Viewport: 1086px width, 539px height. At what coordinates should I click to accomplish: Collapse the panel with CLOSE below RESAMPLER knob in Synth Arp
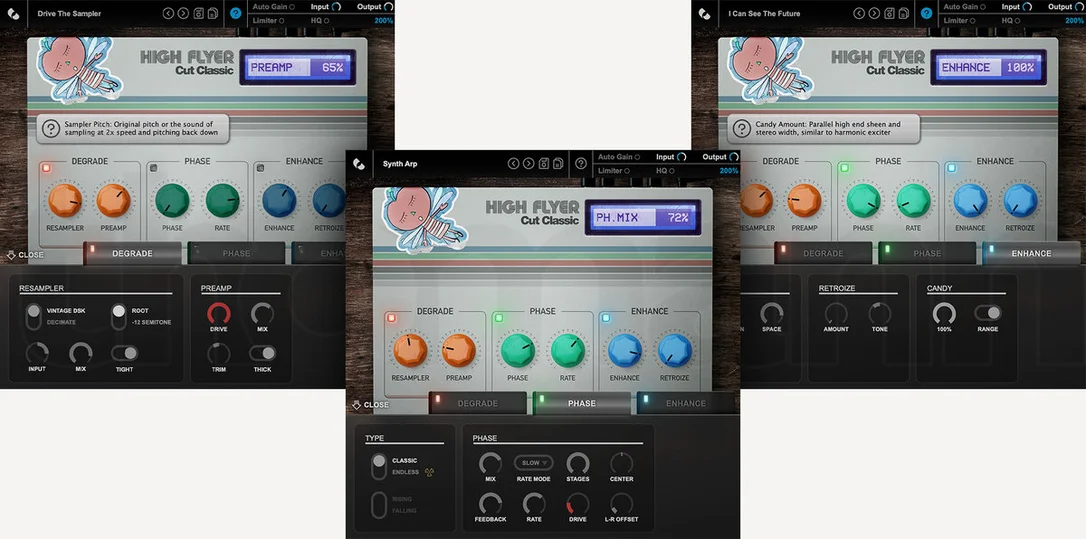pos(371,405)
